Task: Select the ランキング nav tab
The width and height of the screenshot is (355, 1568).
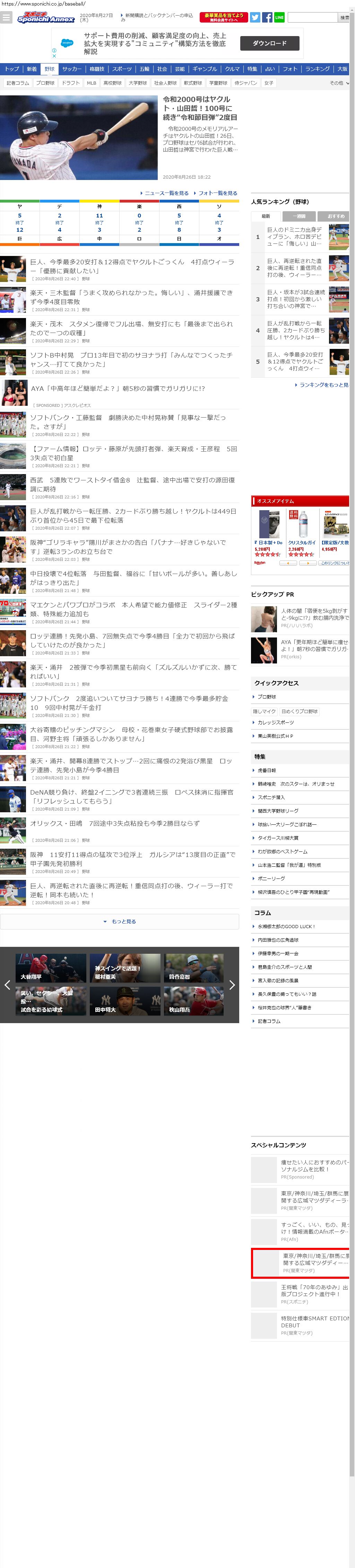Action: pos(317,69)
